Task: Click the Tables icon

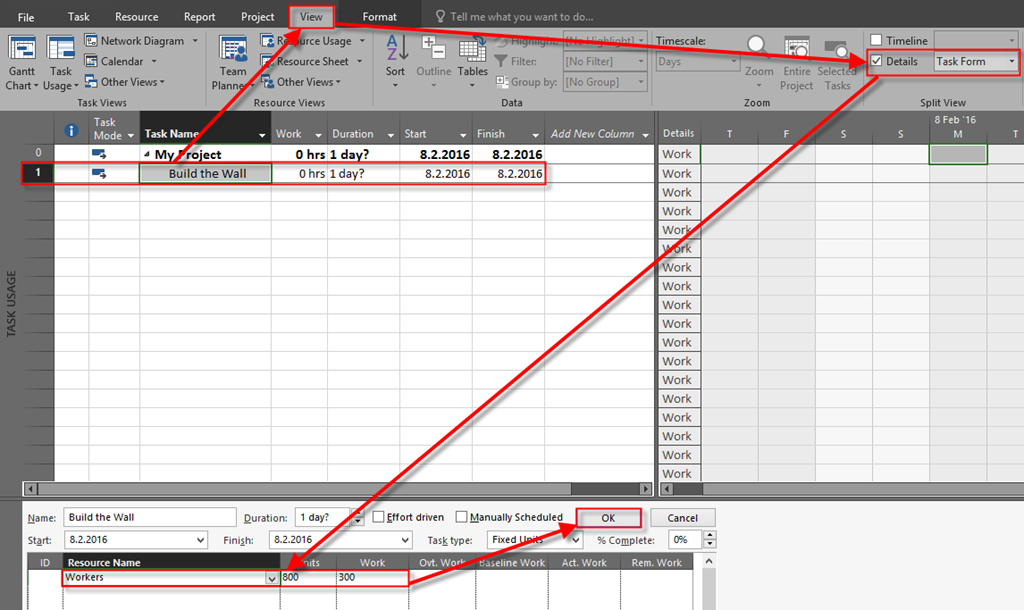Action: 473,48
